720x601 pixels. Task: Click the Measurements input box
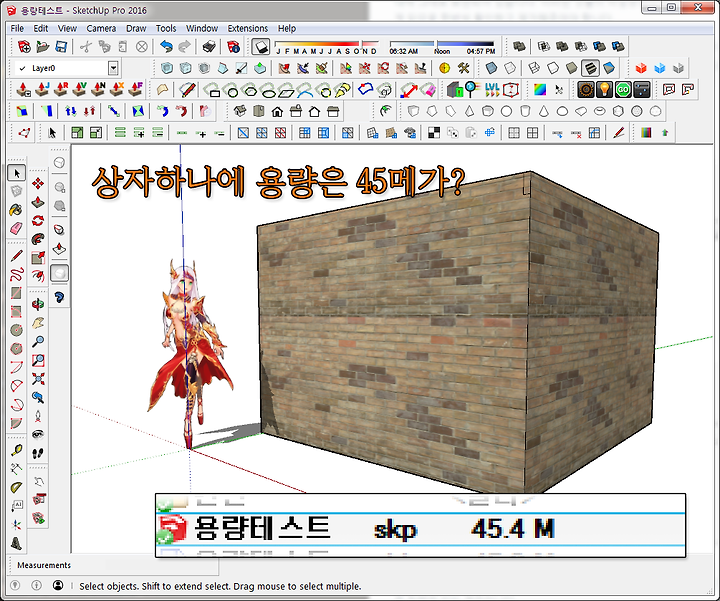click(146, 565)
